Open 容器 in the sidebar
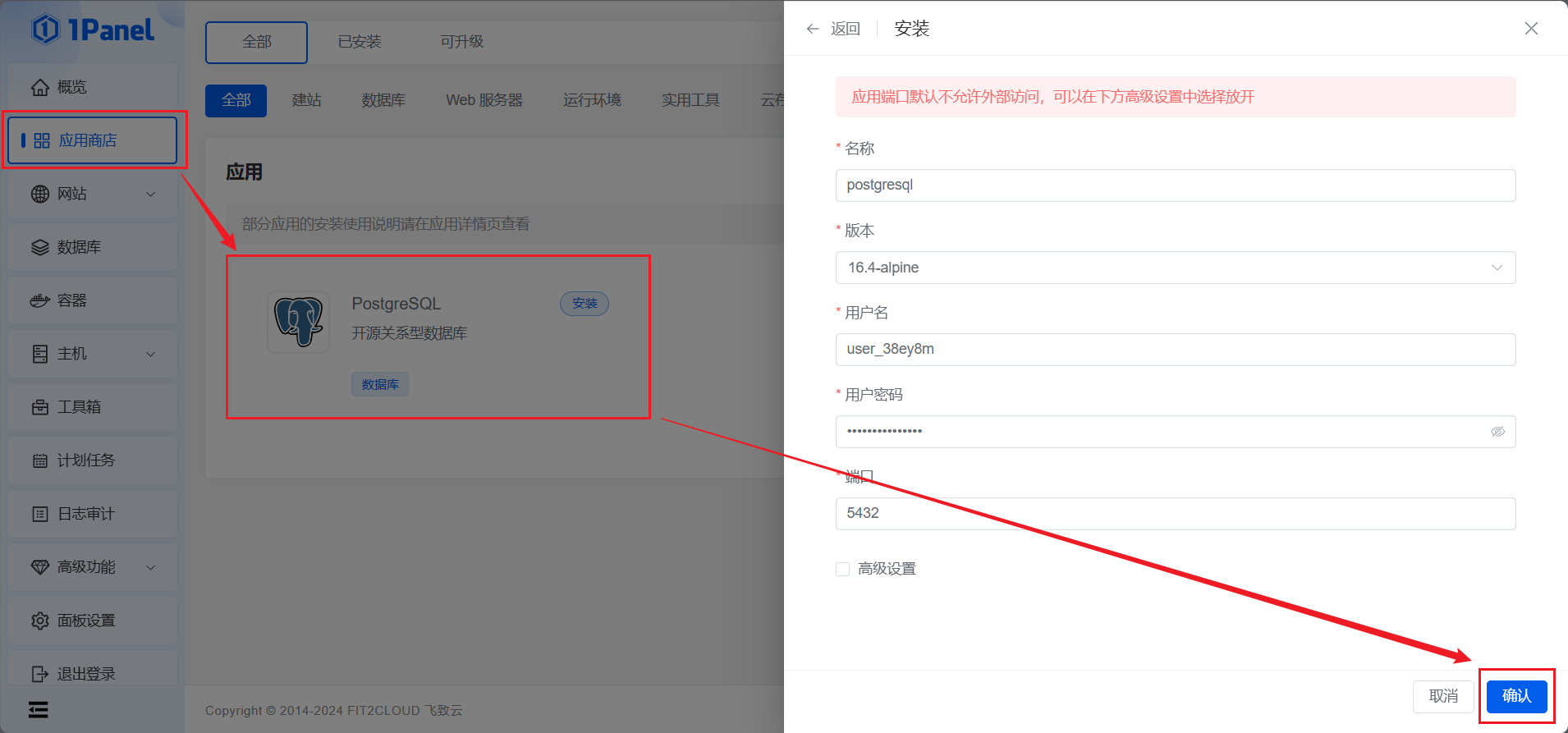This screenshot has width=1568, height=733. point(93,300)
